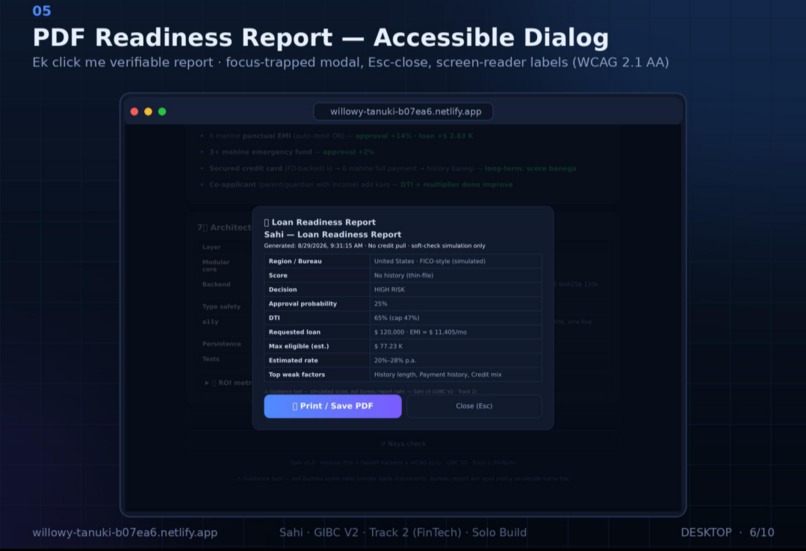Viewport: 806px width, 551px height.
Task: Click the footer 'Sahi · GIBC V2 · Track 2' text
Action: click(402, 532)
